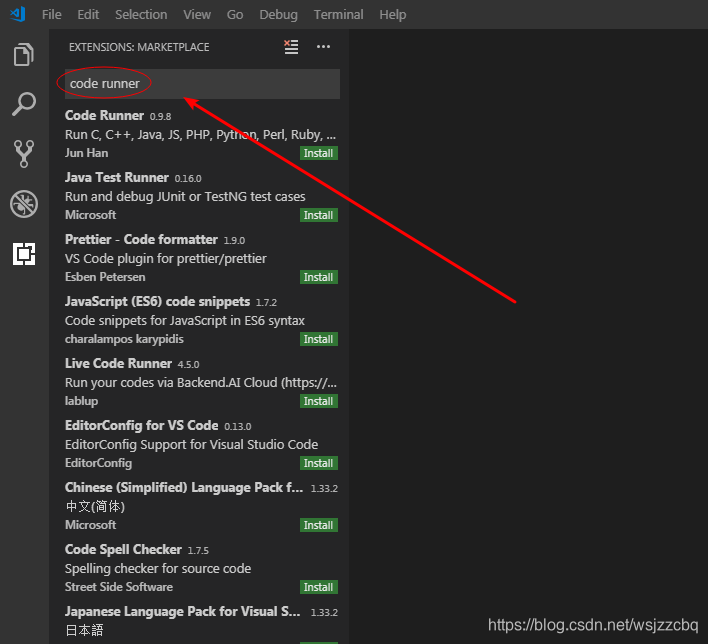The image size is (708, 644).
Task: Select the Java Test Runner title
Action: pyautogui.click(x=116, y=177)
